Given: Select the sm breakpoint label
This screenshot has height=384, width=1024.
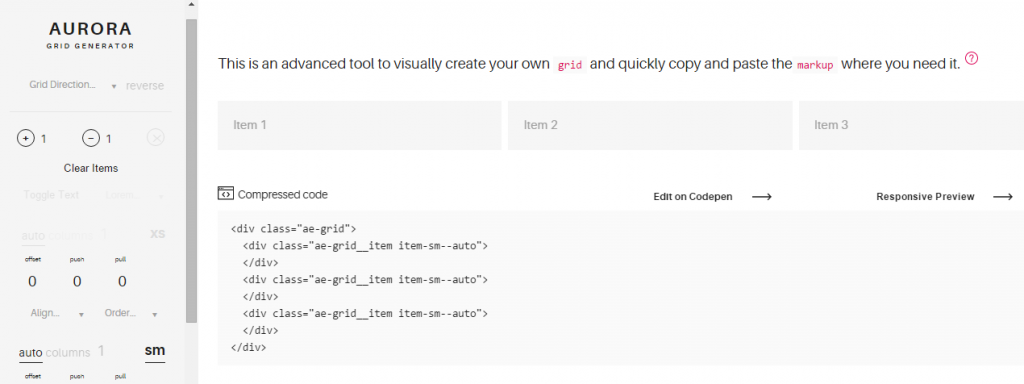Looking at the screenshot, I should pos(155,351).
